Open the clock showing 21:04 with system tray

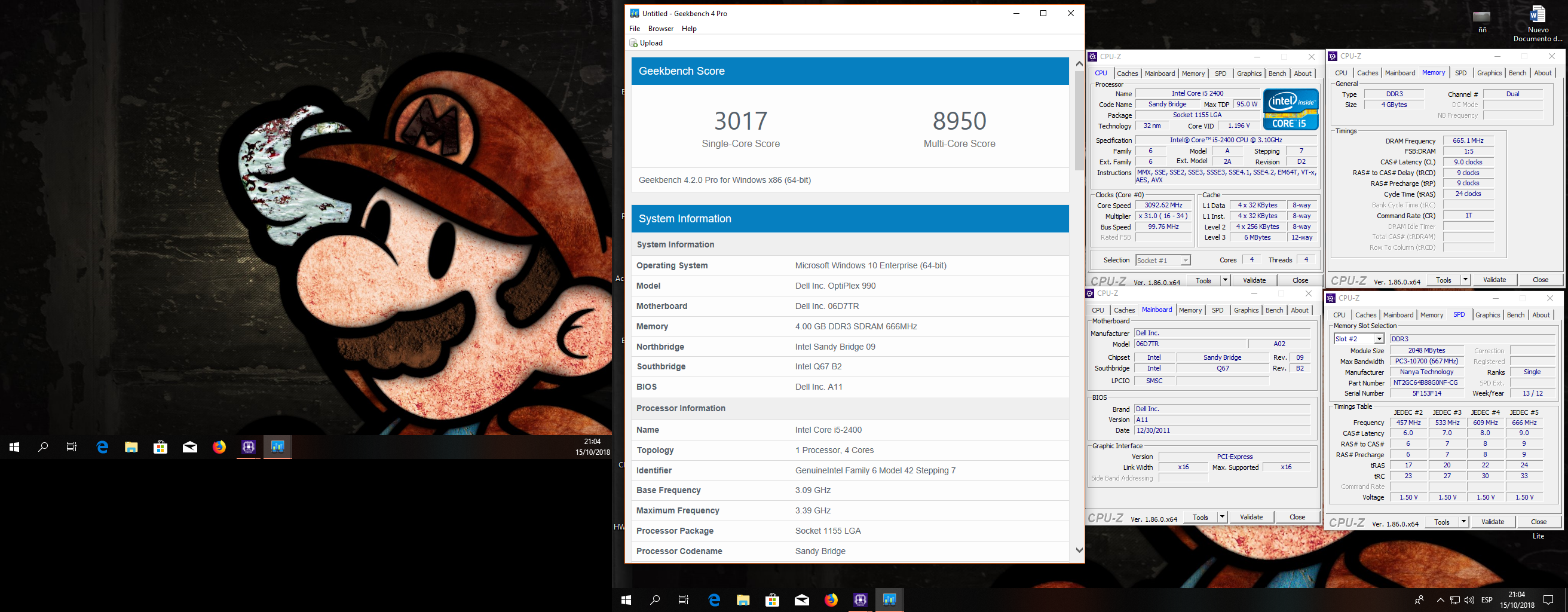pyautogui.click(x=1517, y=600)
